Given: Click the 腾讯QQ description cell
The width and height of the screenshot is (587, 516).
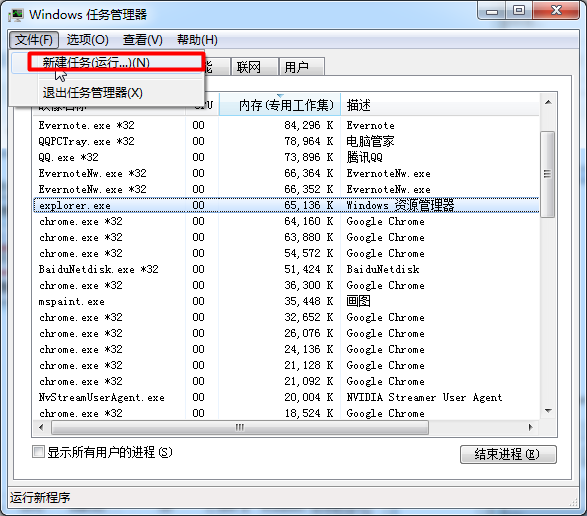Looking at the screenshot, I should [x=365, y=157].
